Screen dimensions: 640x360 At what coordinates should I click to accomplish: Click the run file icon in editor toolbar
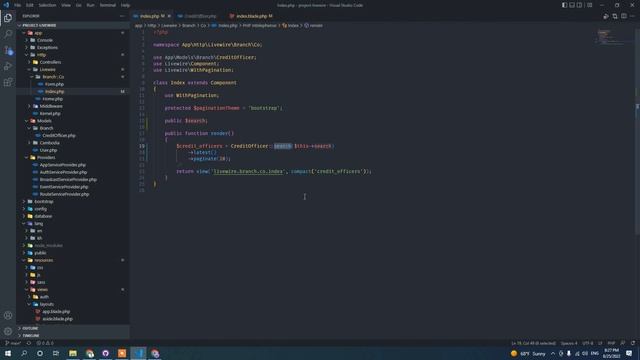[x=606, y=16]
